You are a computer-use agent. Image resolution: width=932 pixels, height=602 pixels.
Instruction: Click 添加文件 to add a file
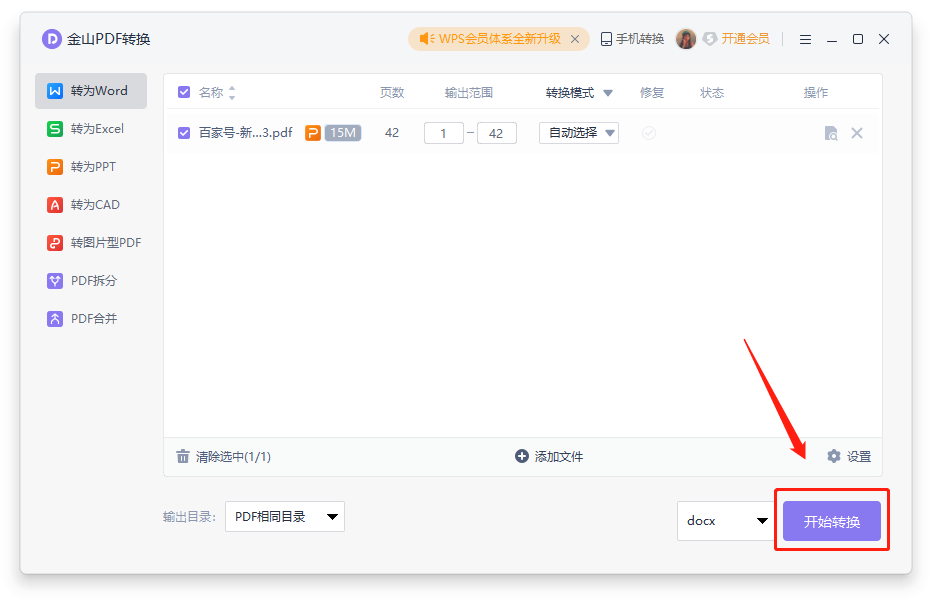pyautogui.click(x=549, y=456)
